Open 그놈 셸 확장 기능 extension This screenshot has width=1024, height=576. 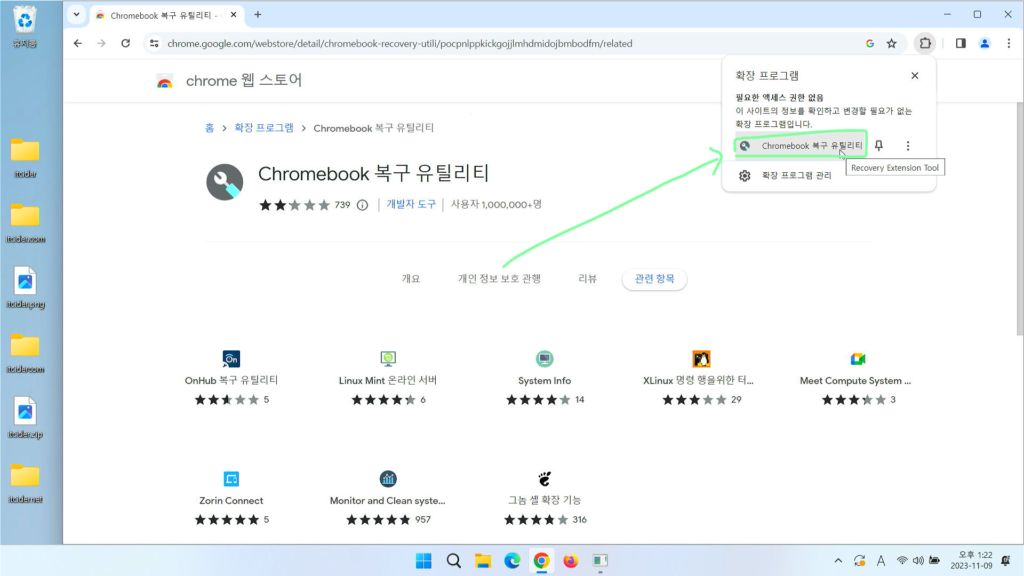(x=545, y=499)
